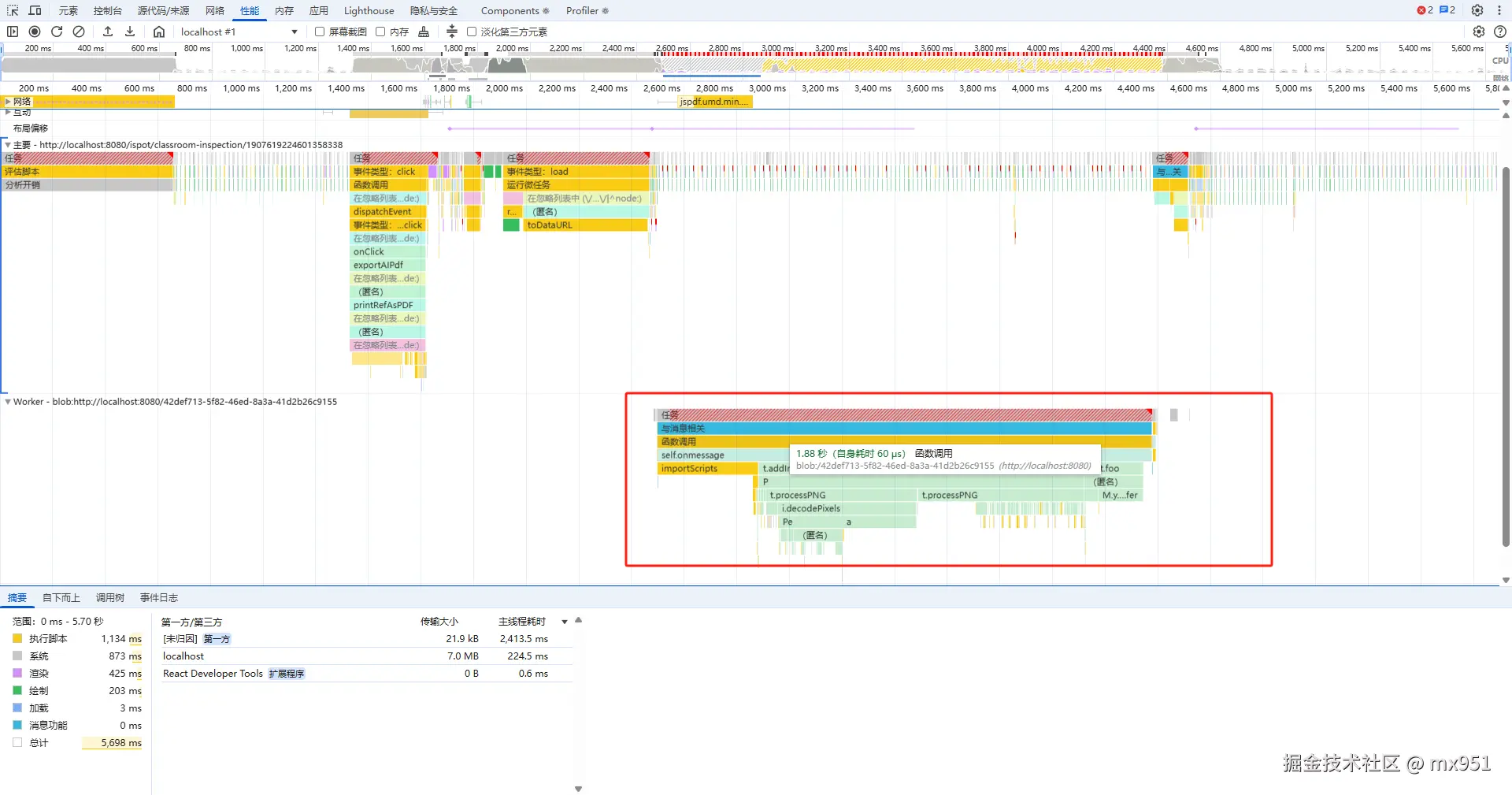Select the self.onmessage worker entry
This screenshot has width=1512, height=795.
[x=724, y=455]
